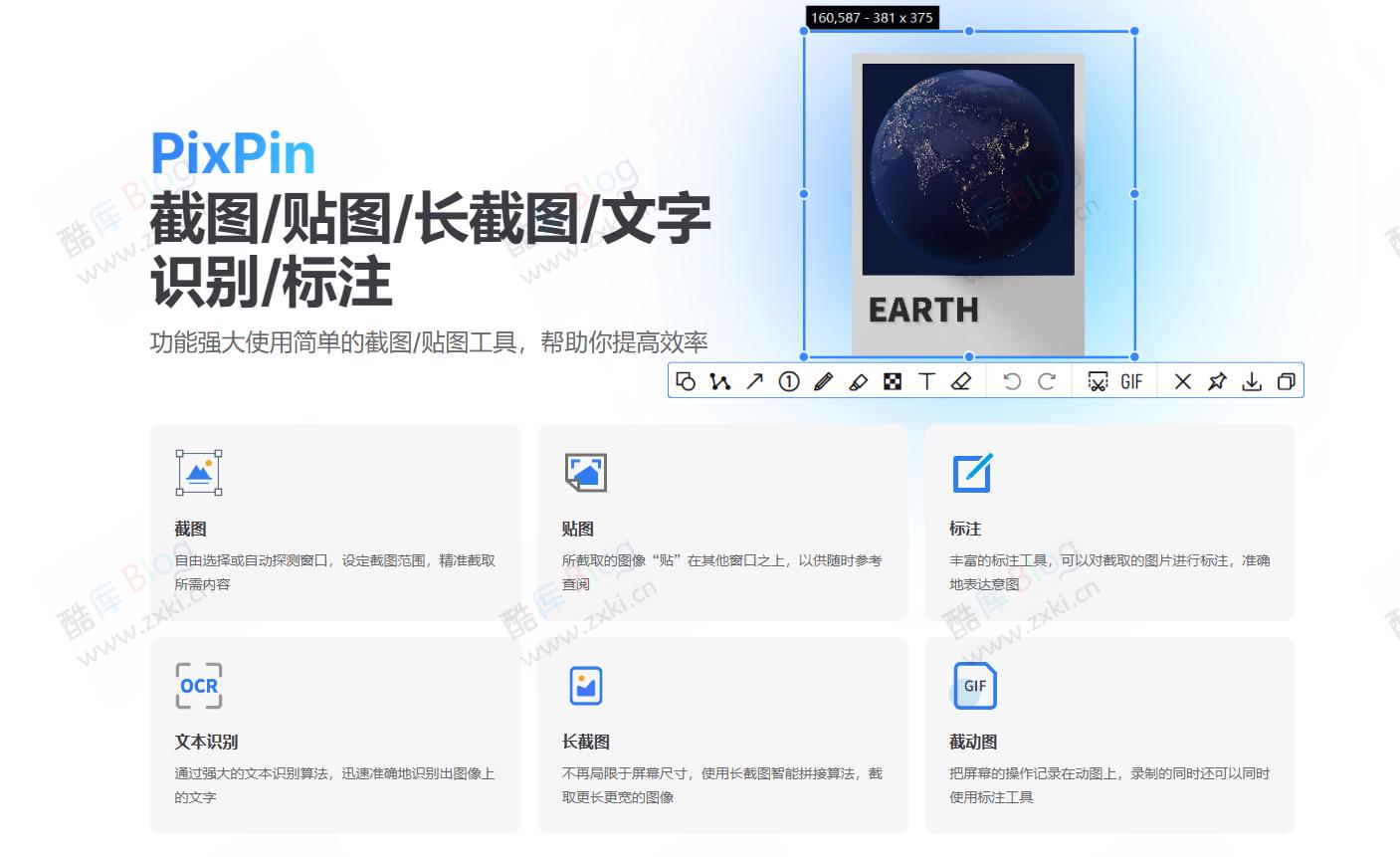The width and height of the screenshot is (1400, 857).
Task: Select the Text annotation tool
Action: coord(925,380)
